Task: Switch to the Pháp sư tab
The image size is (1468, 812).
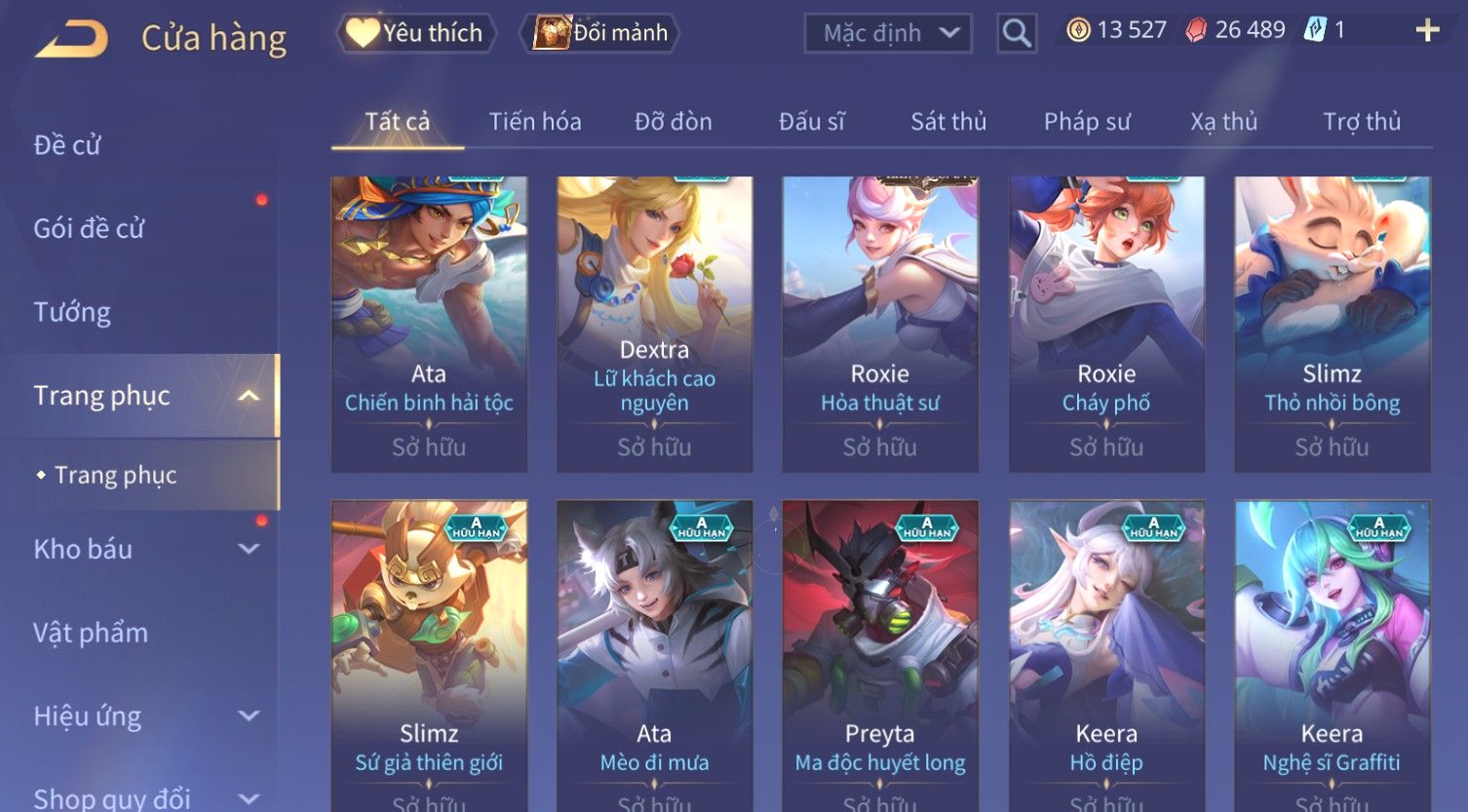Action: (x=1087, y=122)
